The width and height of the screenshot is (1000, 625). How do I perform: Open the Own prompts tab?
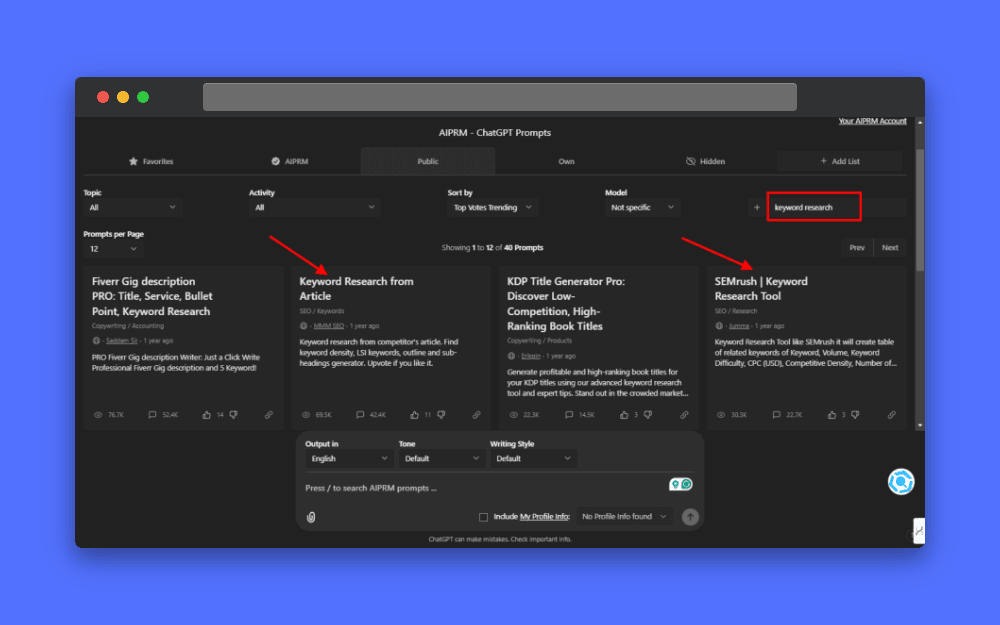point(566,161)
